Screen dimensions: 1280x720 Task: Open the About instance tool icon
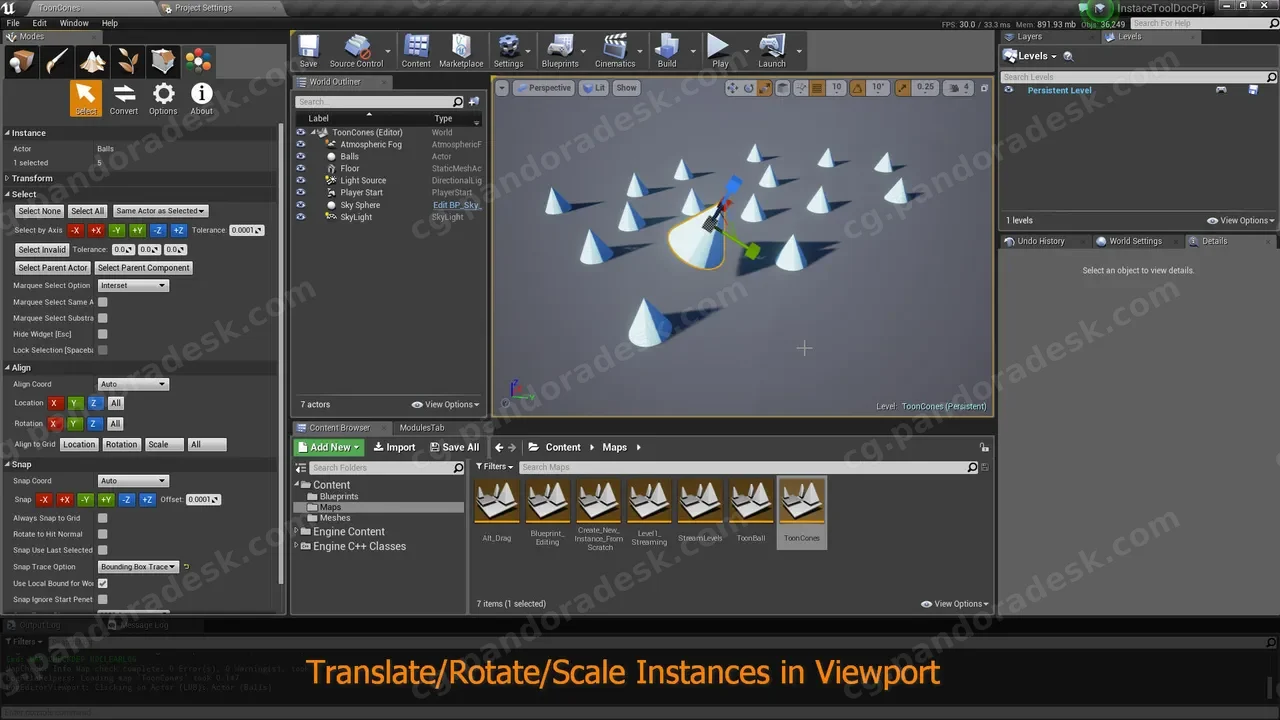[x=202, y=98]
